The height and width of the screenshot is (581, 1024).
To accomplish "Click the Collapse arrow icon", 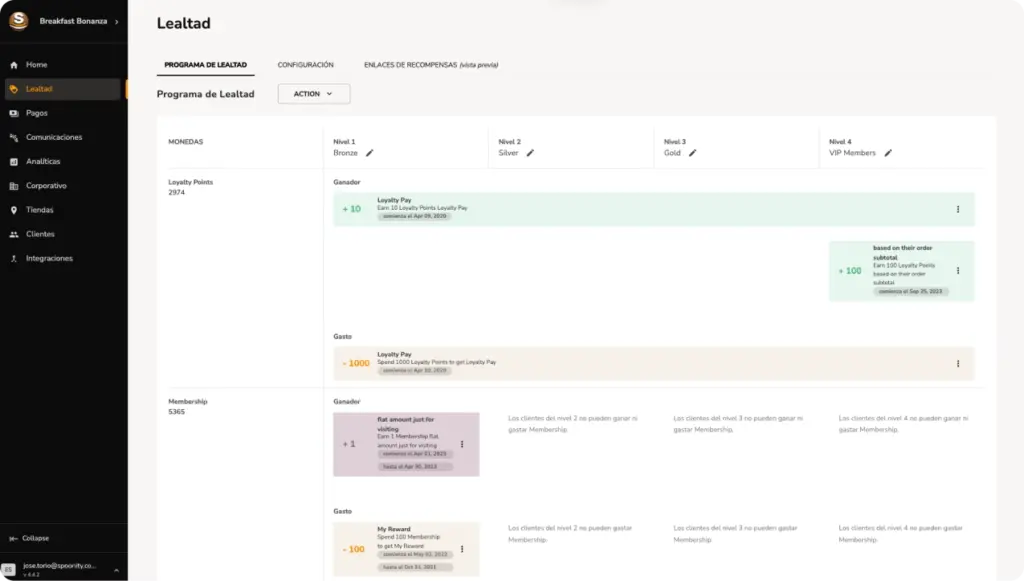I will click(13, 539).
